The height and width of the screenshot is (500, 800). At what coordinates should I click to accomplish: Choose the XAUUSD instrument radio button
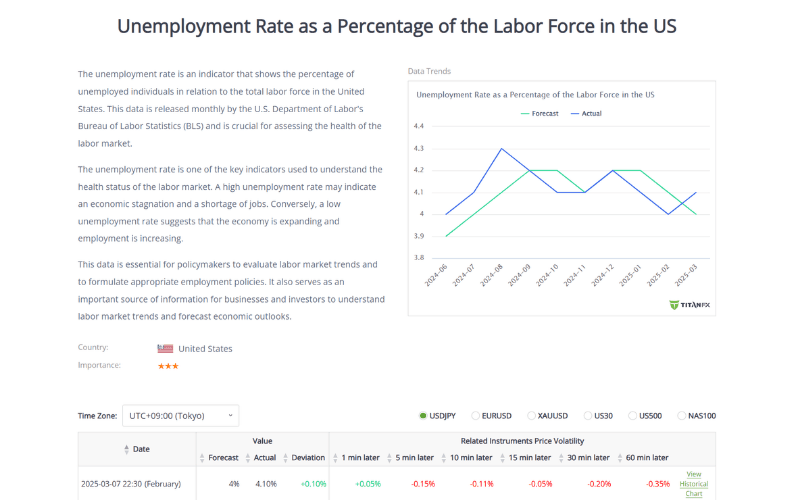point(531,415)
